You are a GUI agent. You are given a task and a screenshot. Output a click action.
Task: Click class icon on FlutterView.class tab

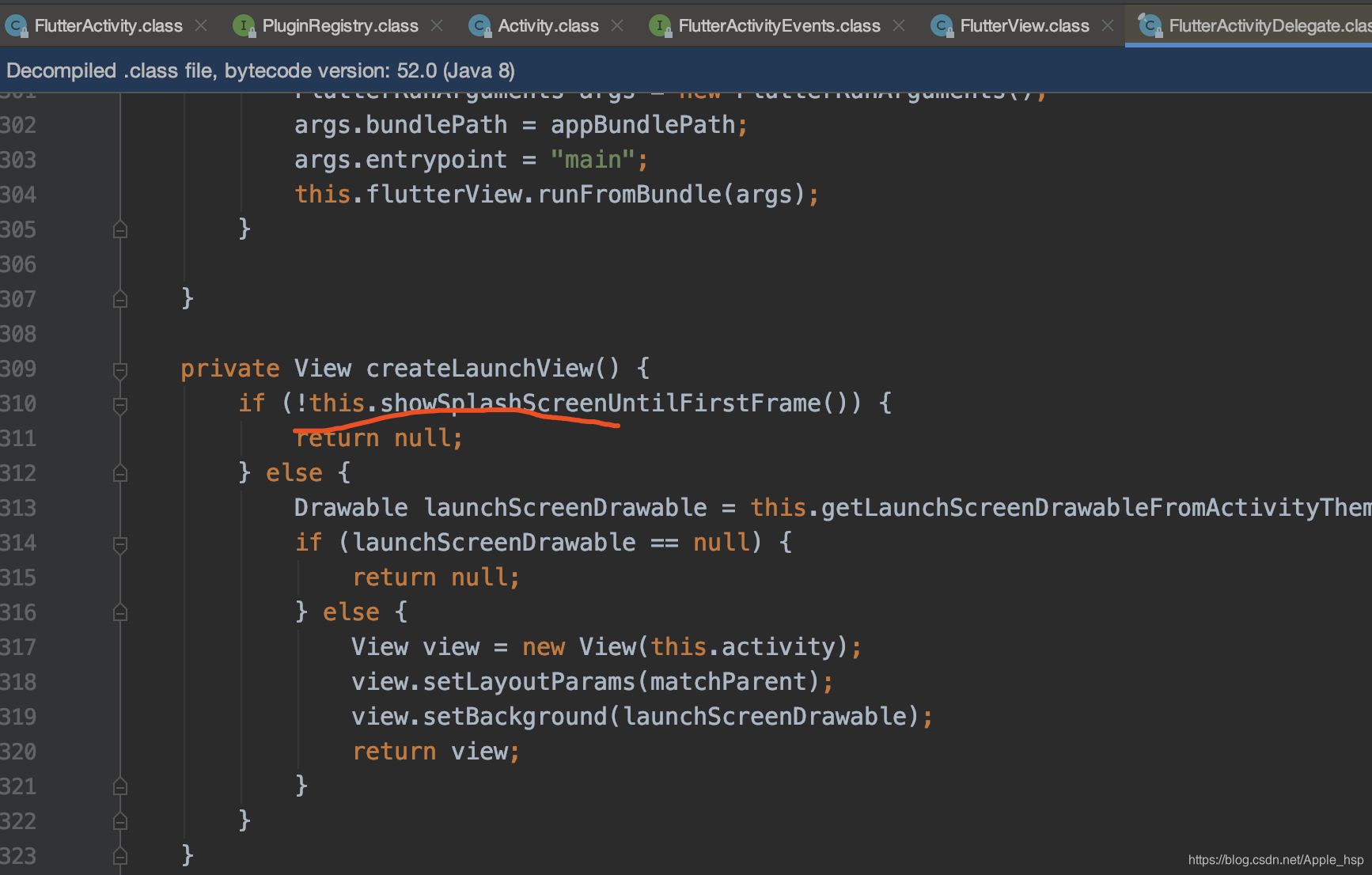[942, 26]
